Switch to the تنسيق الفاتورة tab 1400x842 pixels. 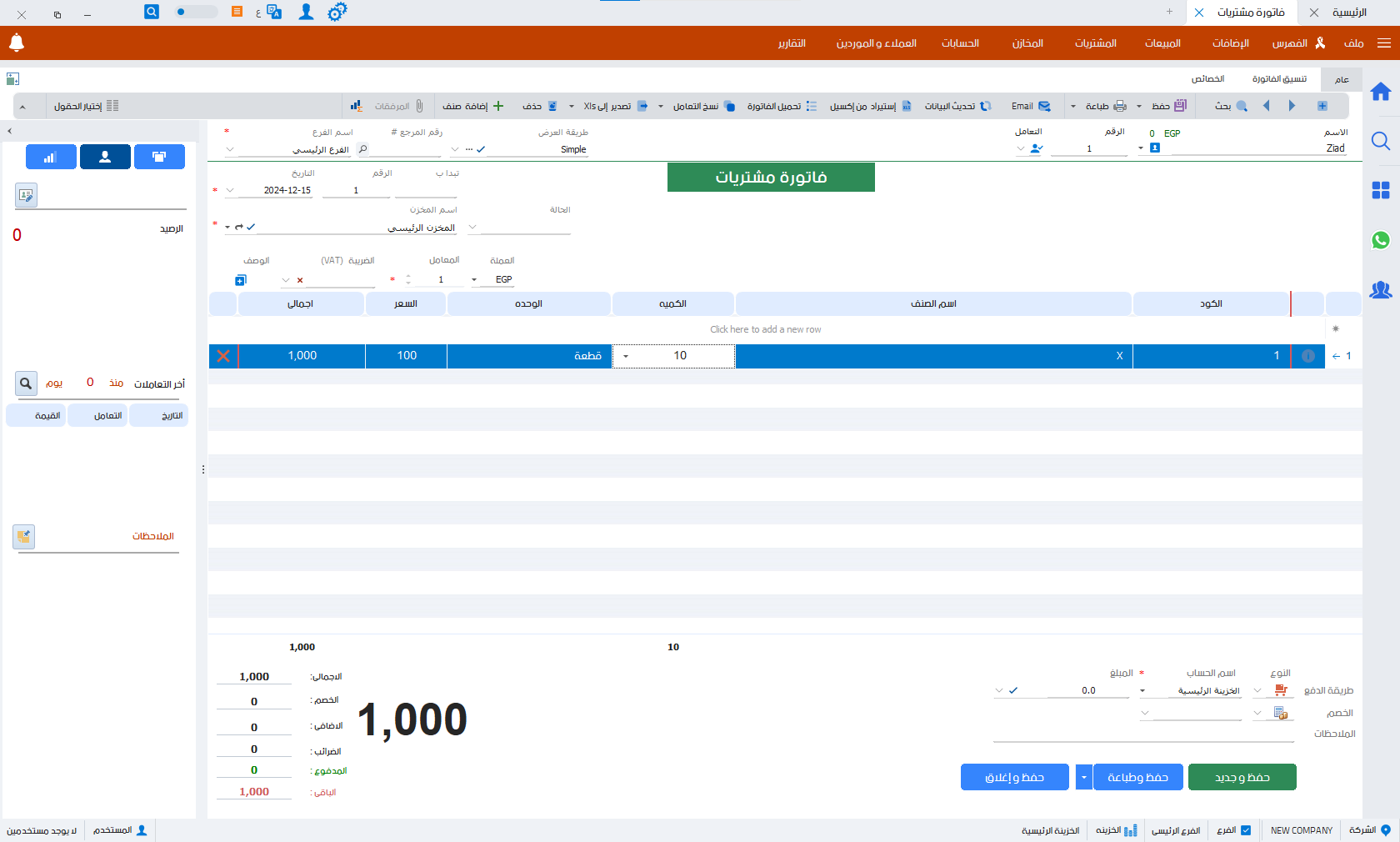pyautogui.click(x=1279, y=78)
